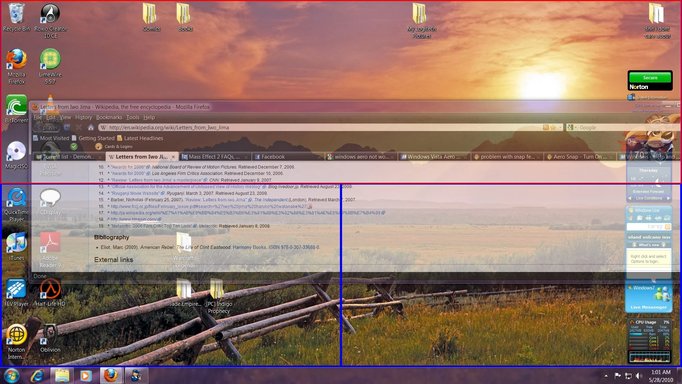Viewport: 682px width, 384px height.
Task: Open the My Logitech Pictures folder
Action: (421, 20)
